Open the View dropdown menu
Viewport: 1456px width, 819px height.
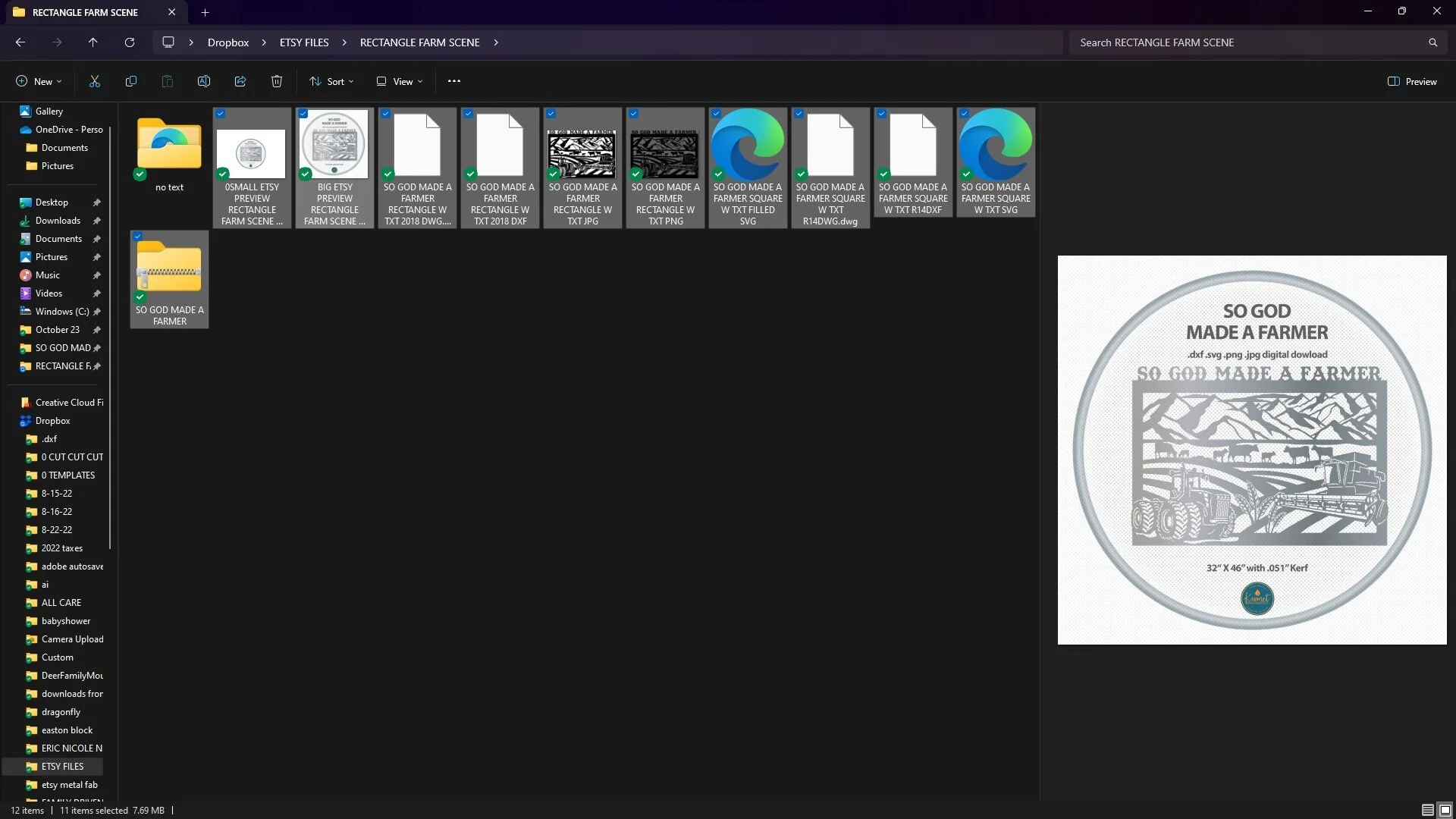click(x=400, y=81)
